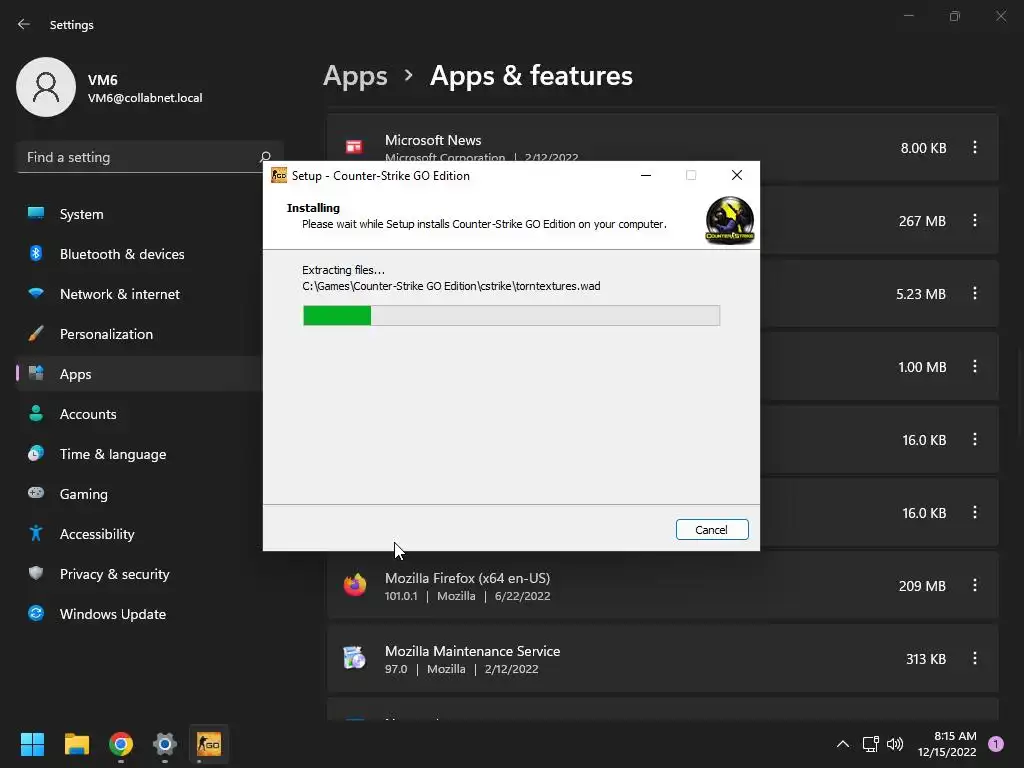Click the Wi-Fi network icon in sidebar

[x=36, y=293]
